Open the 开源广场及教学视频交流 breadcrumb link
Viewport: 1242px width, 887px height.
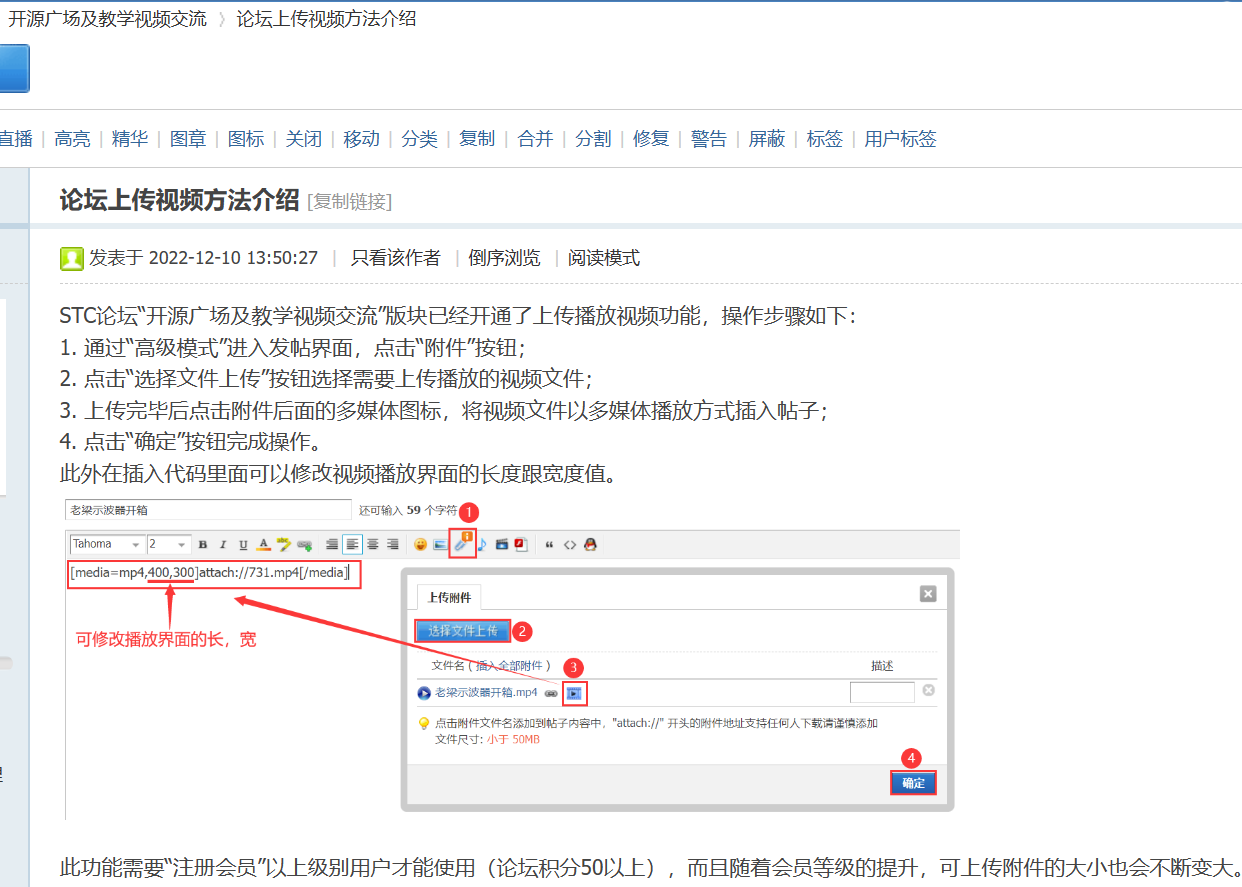[x=108, y=19]
